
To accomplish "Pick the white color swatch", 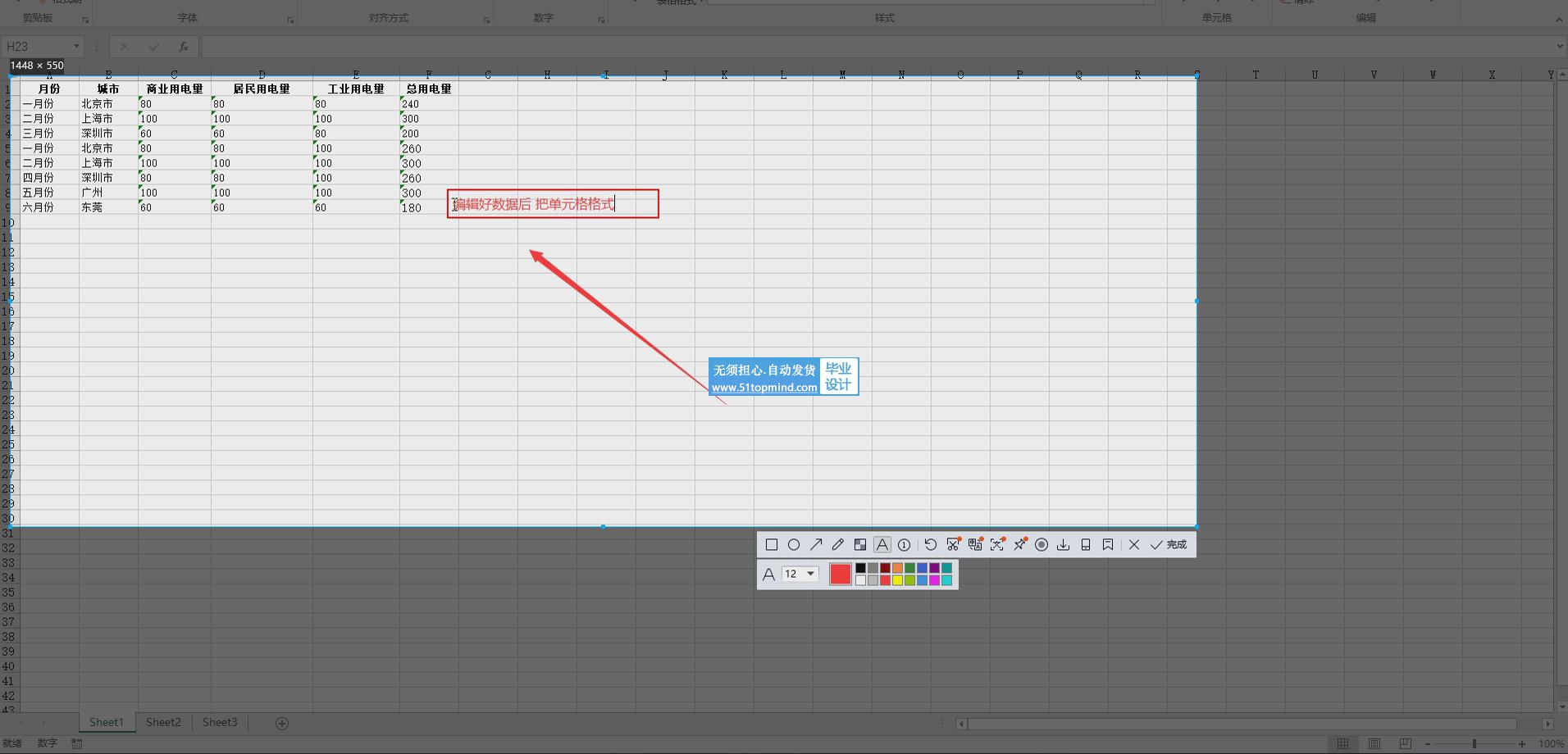I will [x=860, y=580].
